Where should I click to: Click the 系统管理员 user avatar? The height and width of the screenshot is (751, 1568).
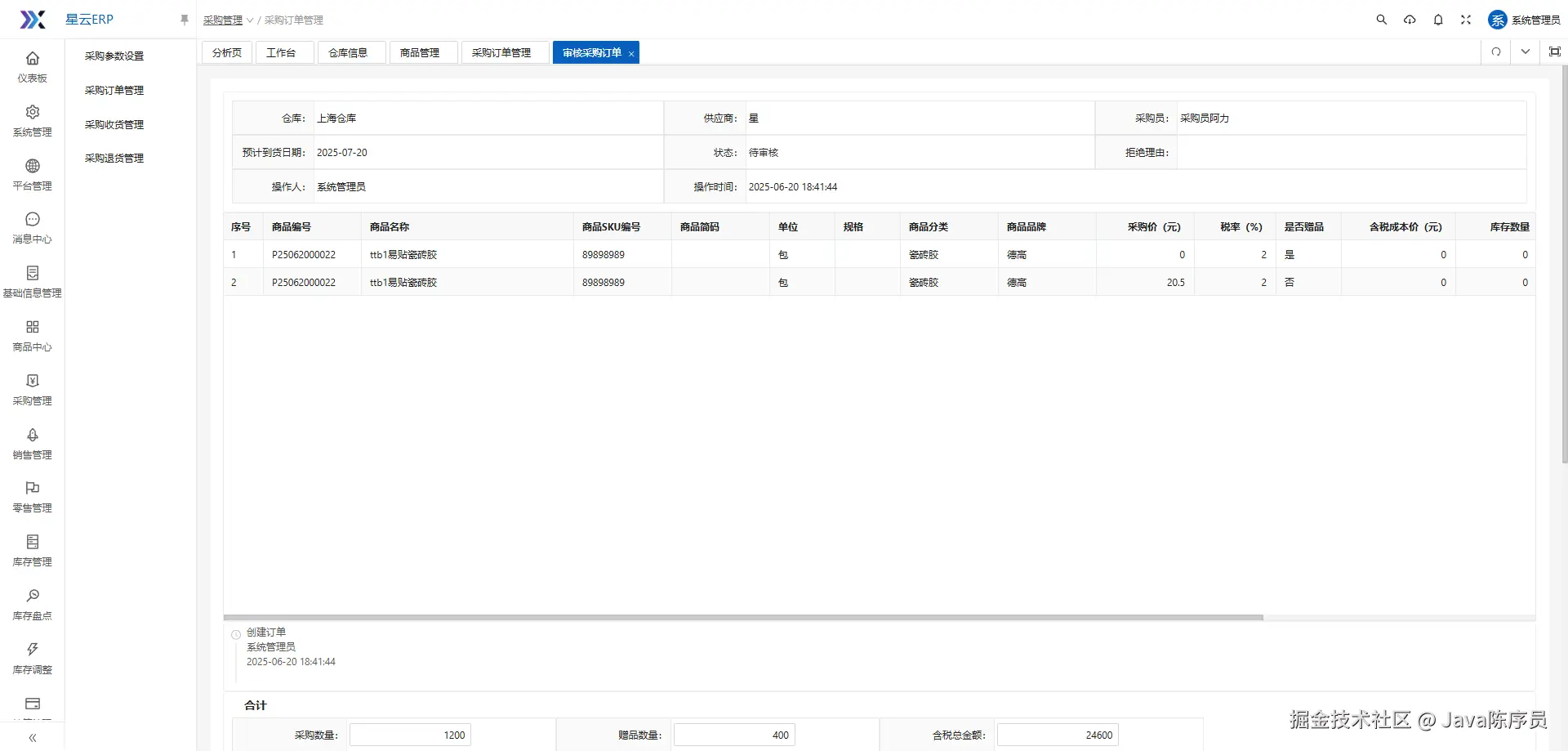coord(1498,20)
